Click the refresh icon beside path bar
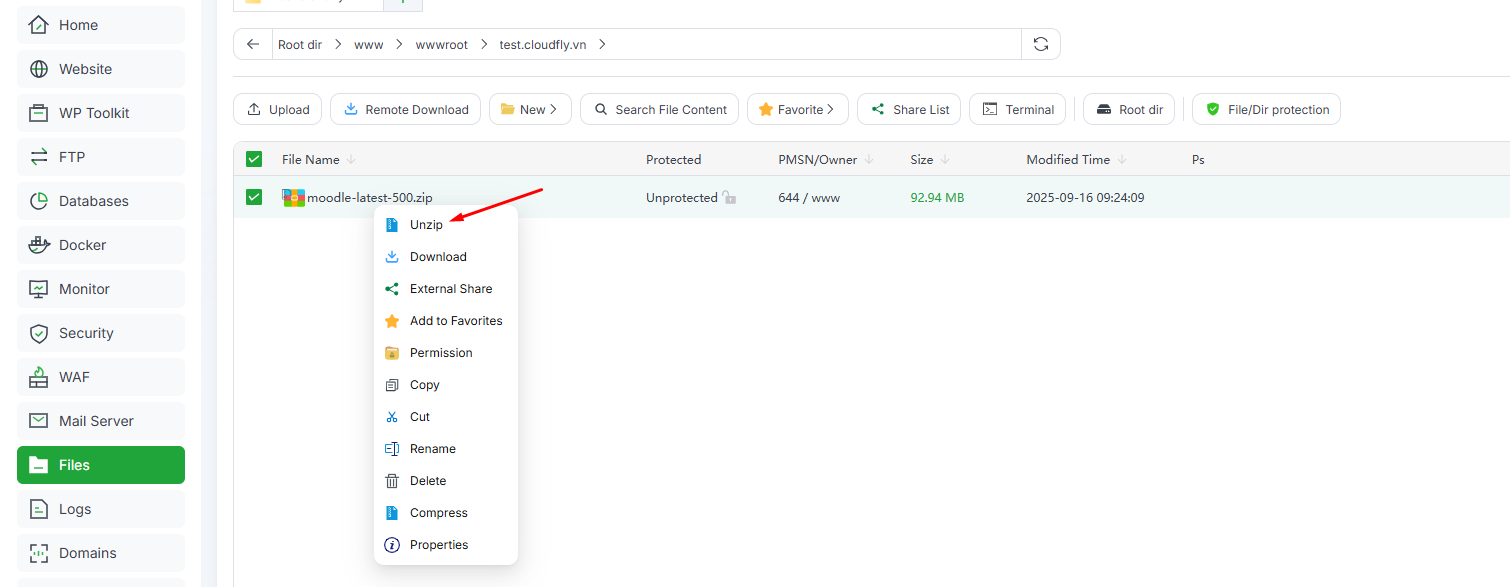Screen dimensions: 1510x587 [1041, 44]
